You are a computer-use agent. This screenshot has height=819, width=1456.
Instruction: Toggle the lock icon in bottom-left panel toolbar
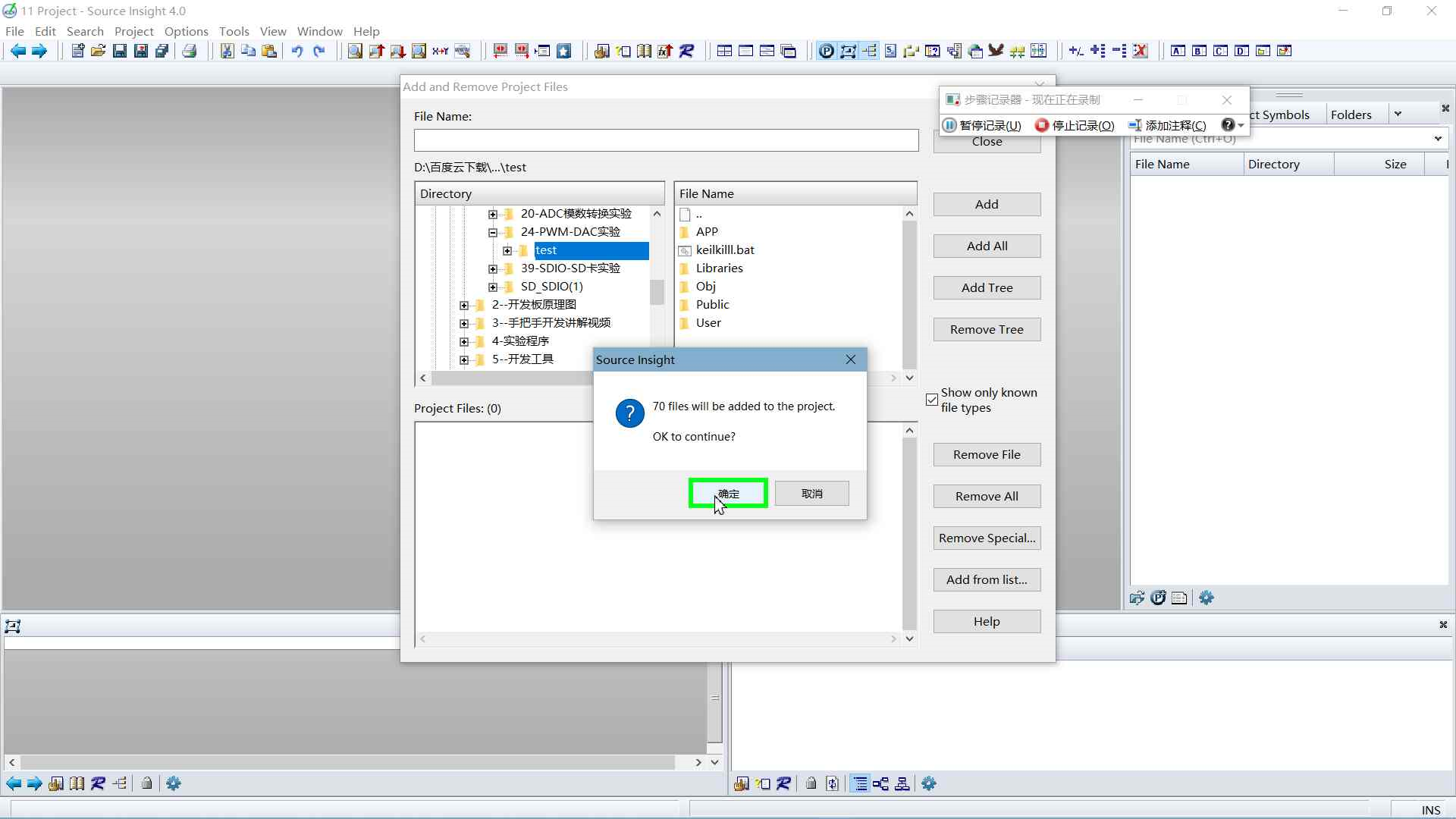point(146,783)
